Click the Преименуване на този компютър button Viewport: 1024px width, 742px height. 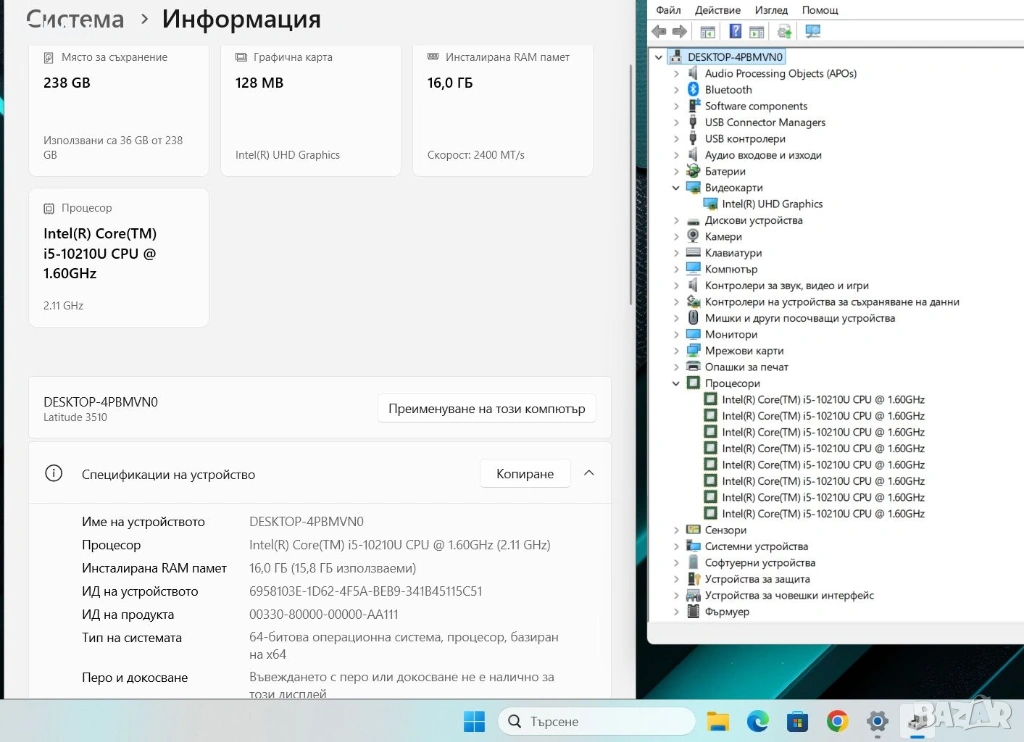tap(486, 409)
